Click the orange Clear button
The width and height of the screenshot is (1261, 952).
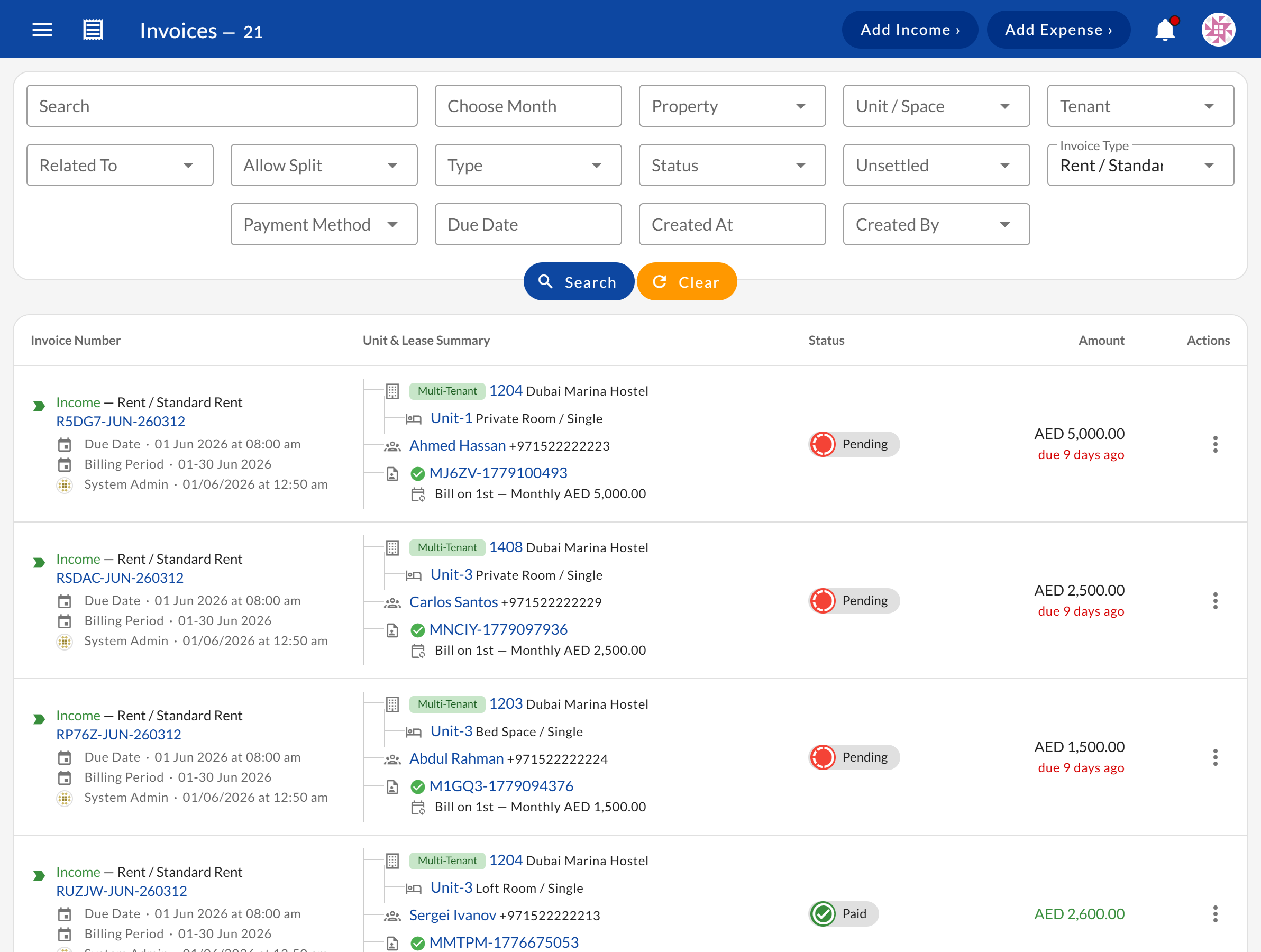pyautogui.click(x=687, y=281)
